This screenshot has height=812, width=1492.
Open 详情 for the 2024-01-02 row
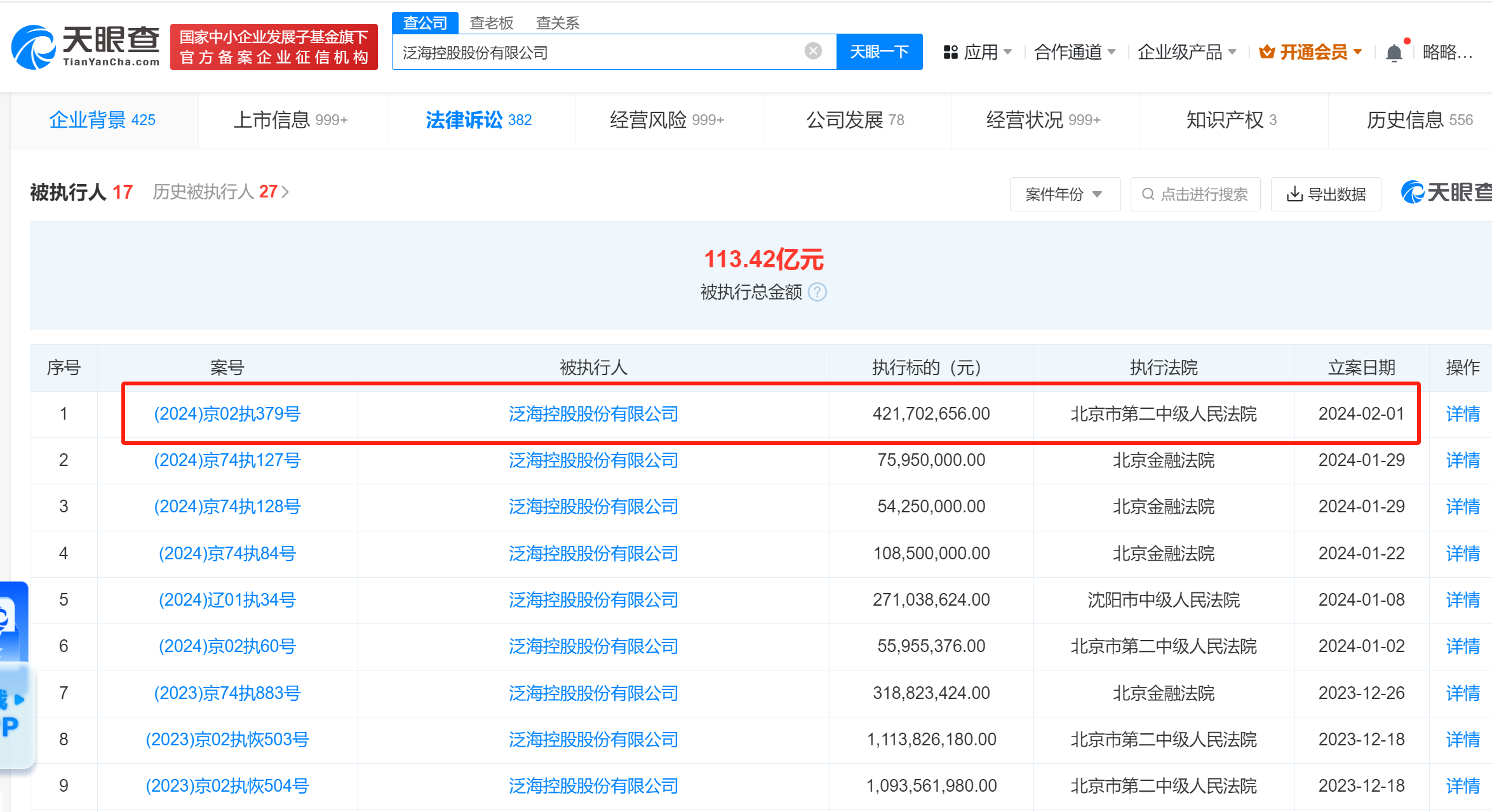click(x=1463, y=646)
